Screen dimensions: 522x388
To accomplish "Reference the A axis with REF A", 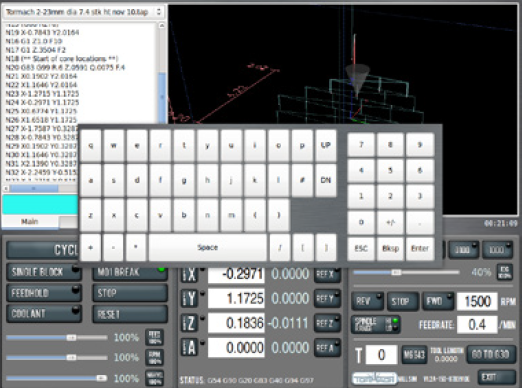I will 327,348.
